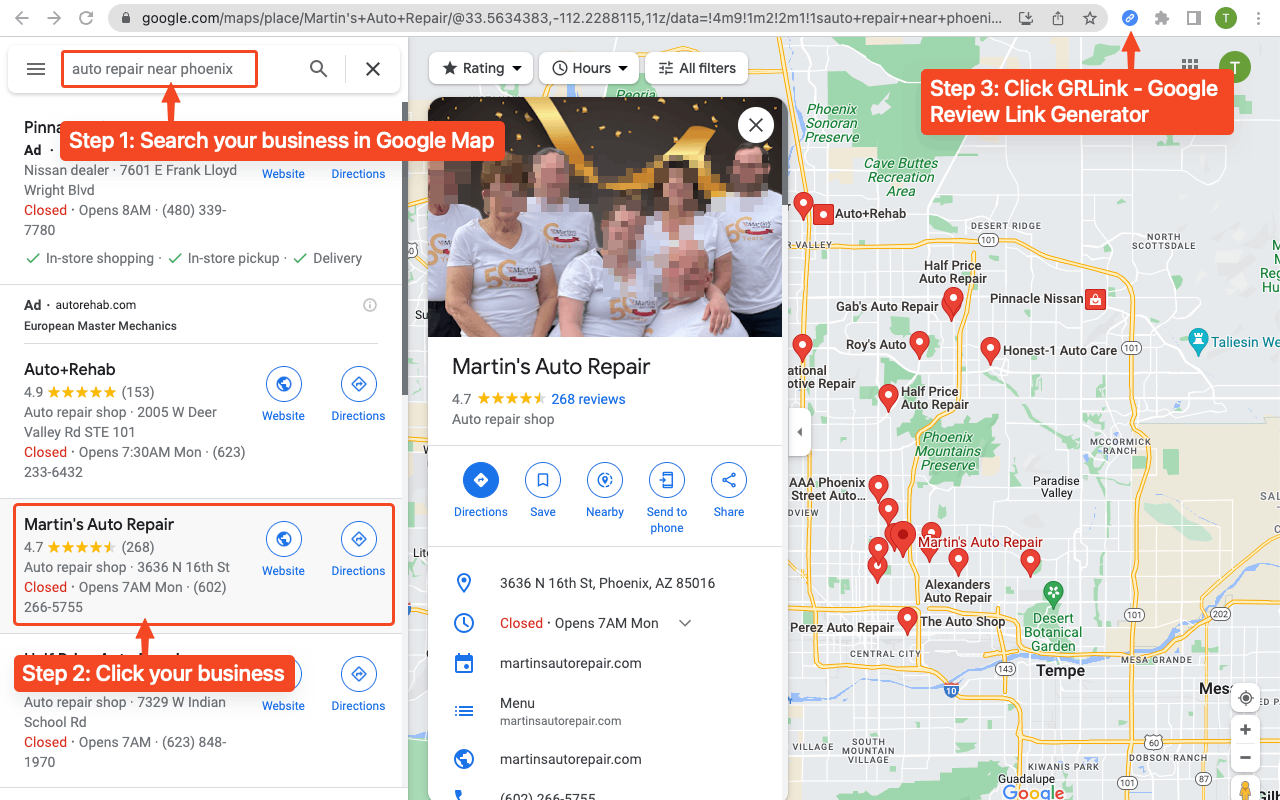The image size is (1280, 800).
Task: Open Google apps grid icon
Action: [1189, 64]
